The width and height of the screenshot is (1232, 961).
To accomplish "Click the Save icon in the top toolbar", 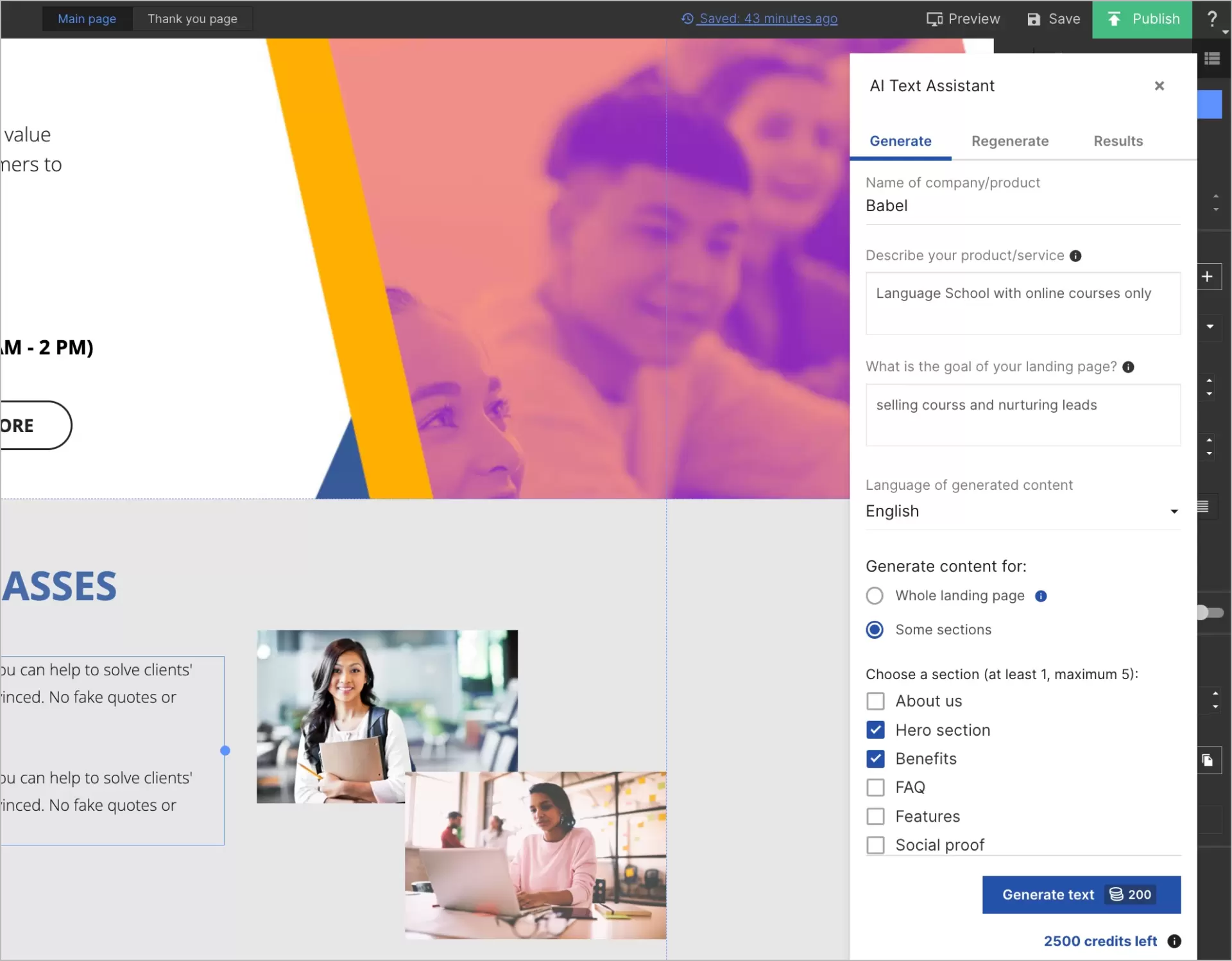I will click(x=1033, y=19).
